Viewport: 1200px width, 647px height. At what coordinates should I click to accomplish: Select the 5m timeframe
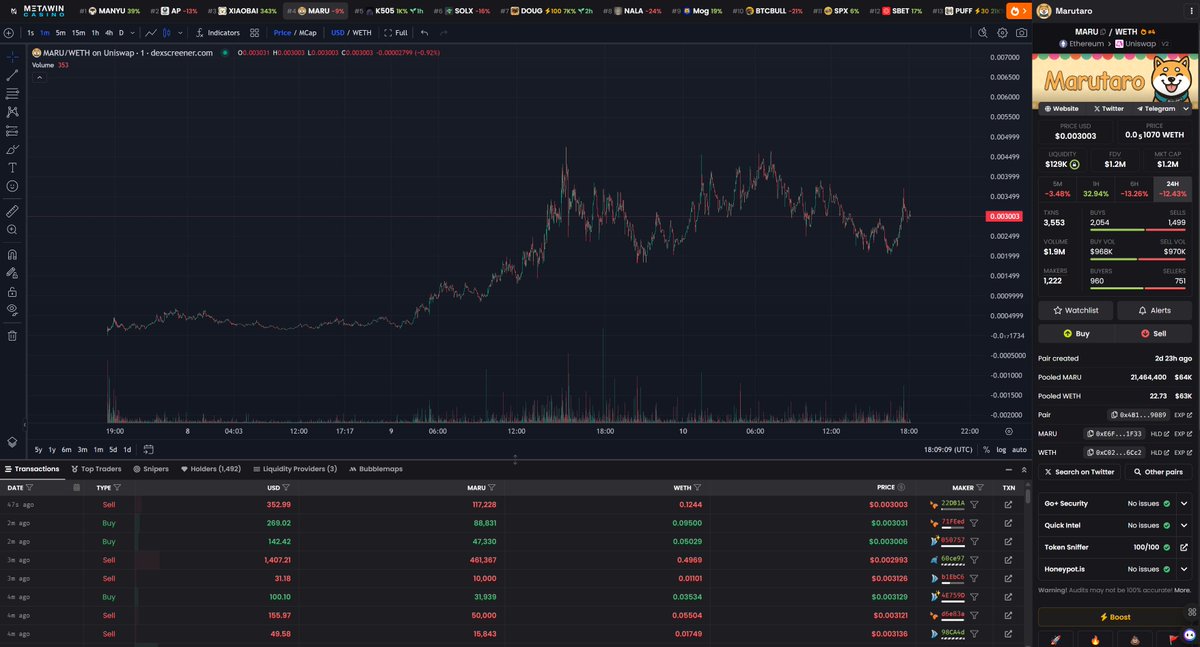click(60, 32)
